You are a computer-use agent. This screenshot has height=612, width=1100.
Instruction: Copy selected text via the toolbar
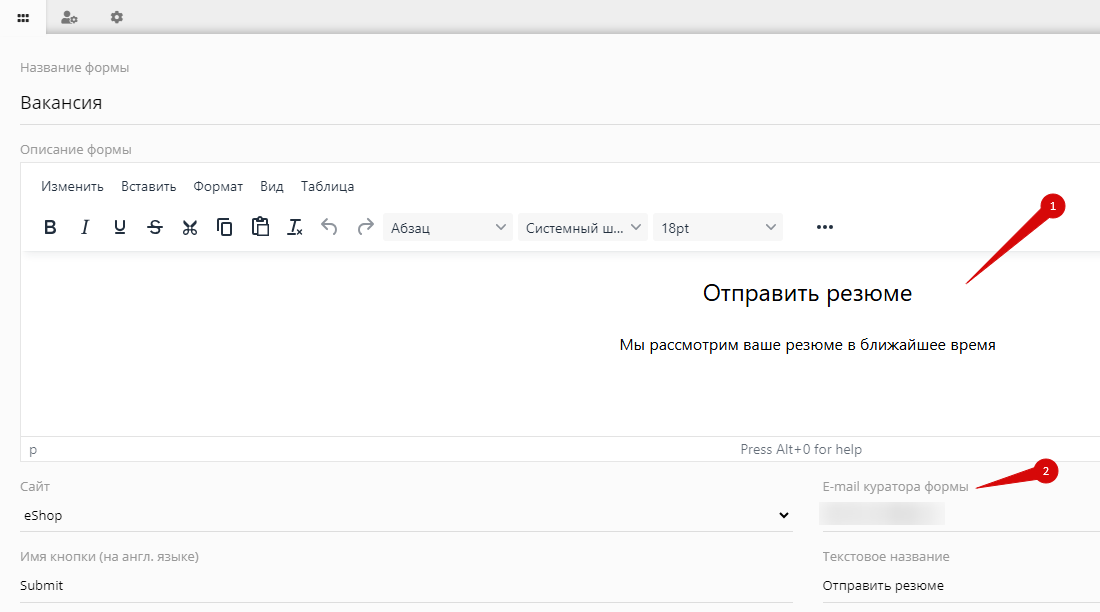tap(225, 228)
